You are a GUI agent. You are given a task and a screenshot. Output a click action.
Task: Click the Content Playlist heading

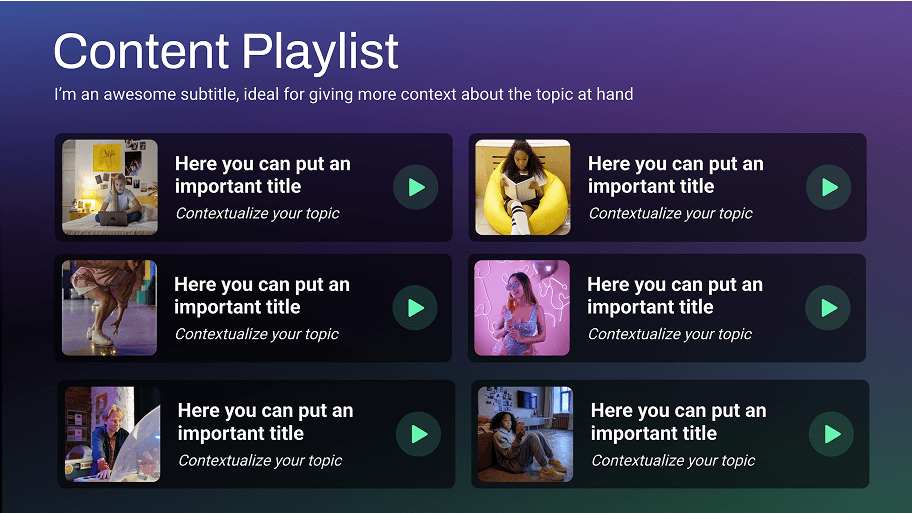pos(226,51)
